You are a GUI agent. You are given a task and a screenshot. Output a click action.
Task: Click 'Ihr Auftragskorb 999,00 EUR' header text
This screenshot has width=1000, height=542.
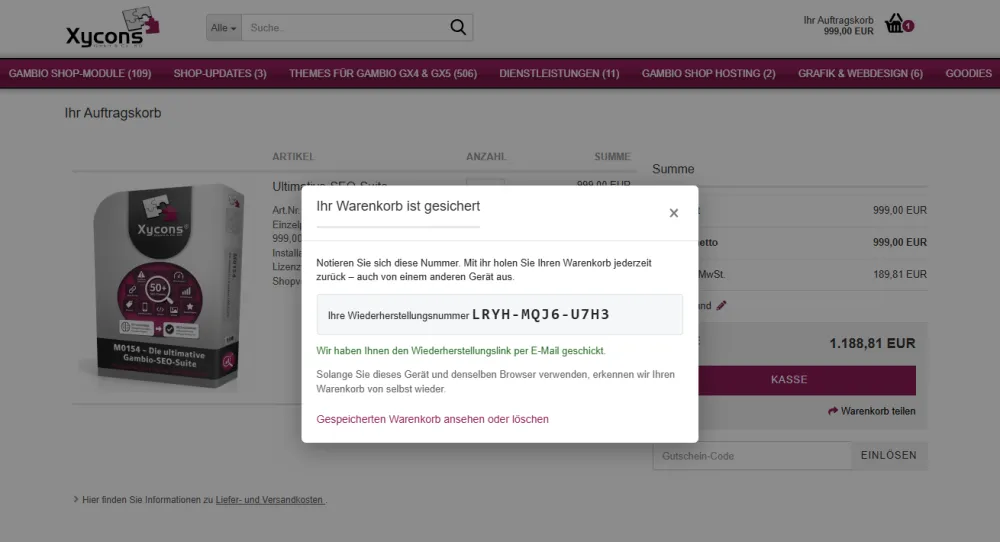tap(838, 26)
